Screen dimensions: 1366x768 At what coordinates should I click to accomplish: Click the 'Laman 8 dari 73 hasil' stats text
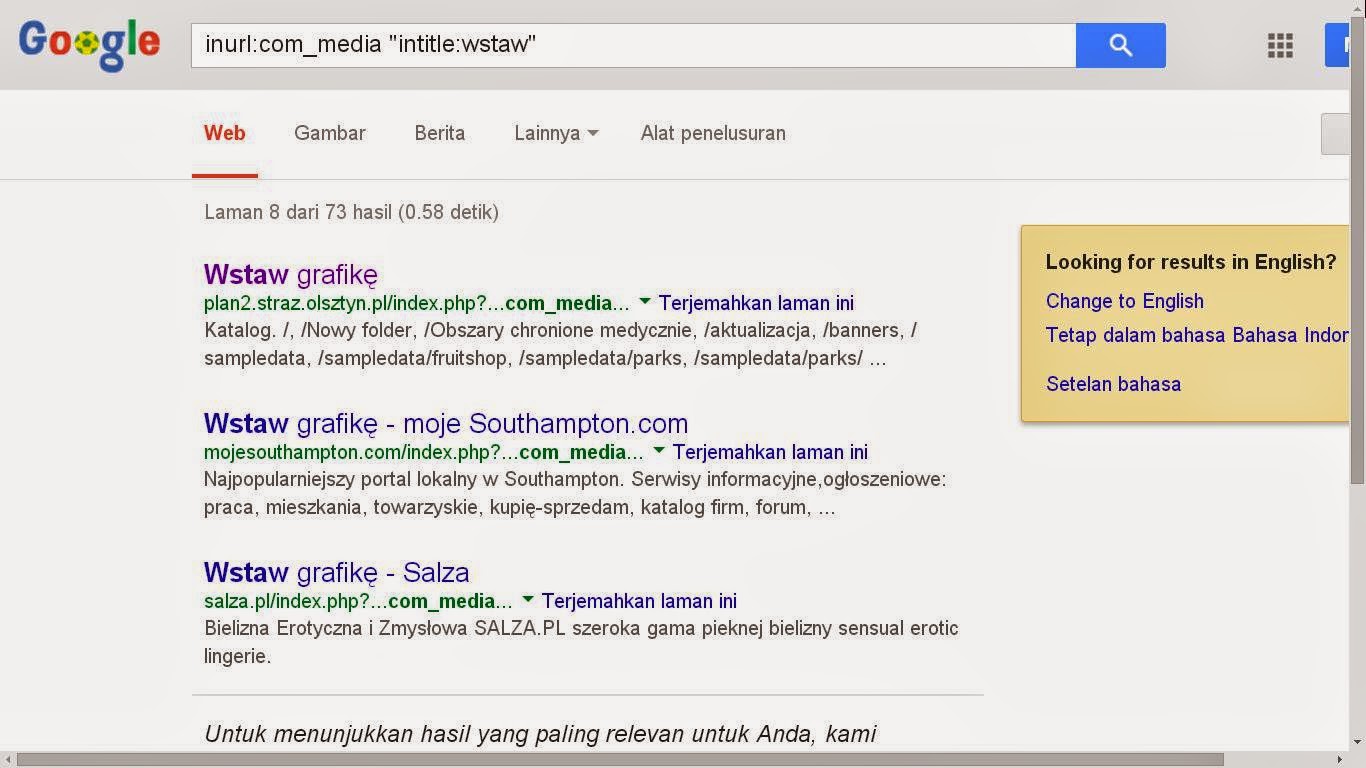click(351, 212)
